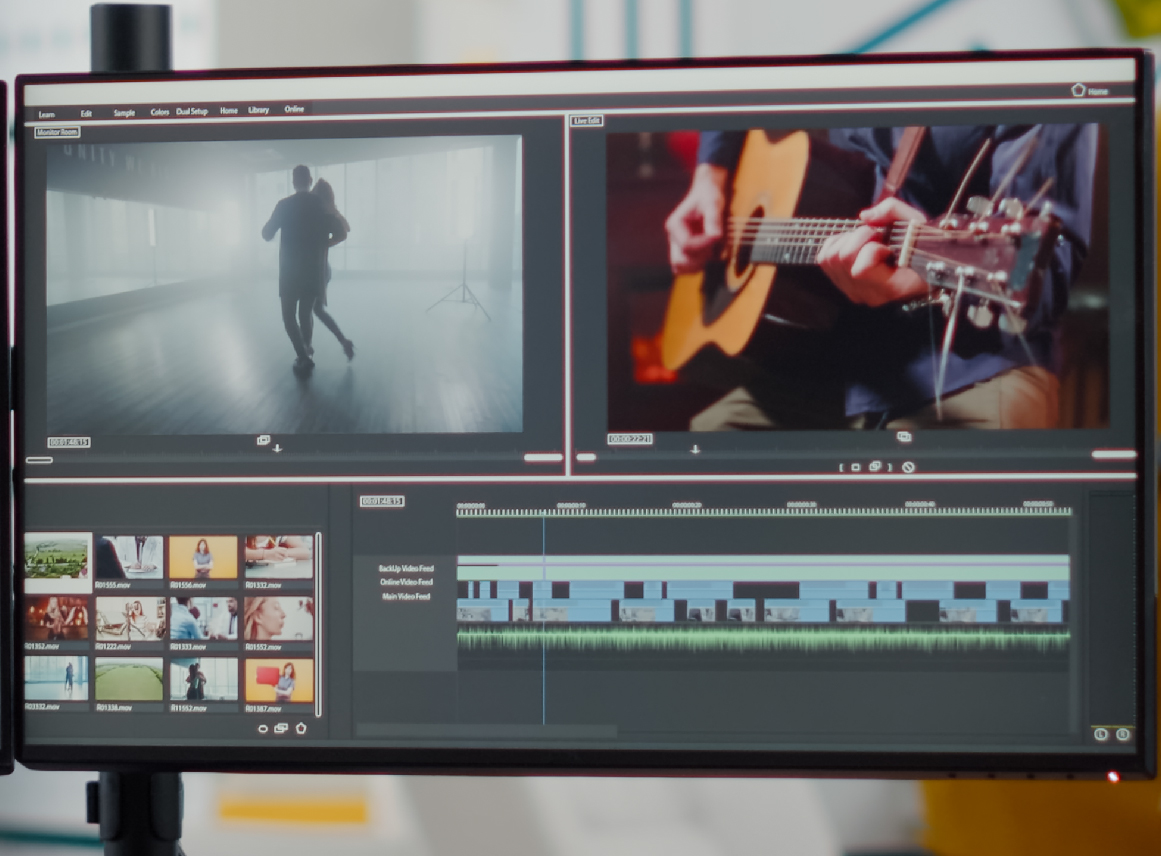Open the Colors menu
The image size is (1161, 856).
[160, 112]
